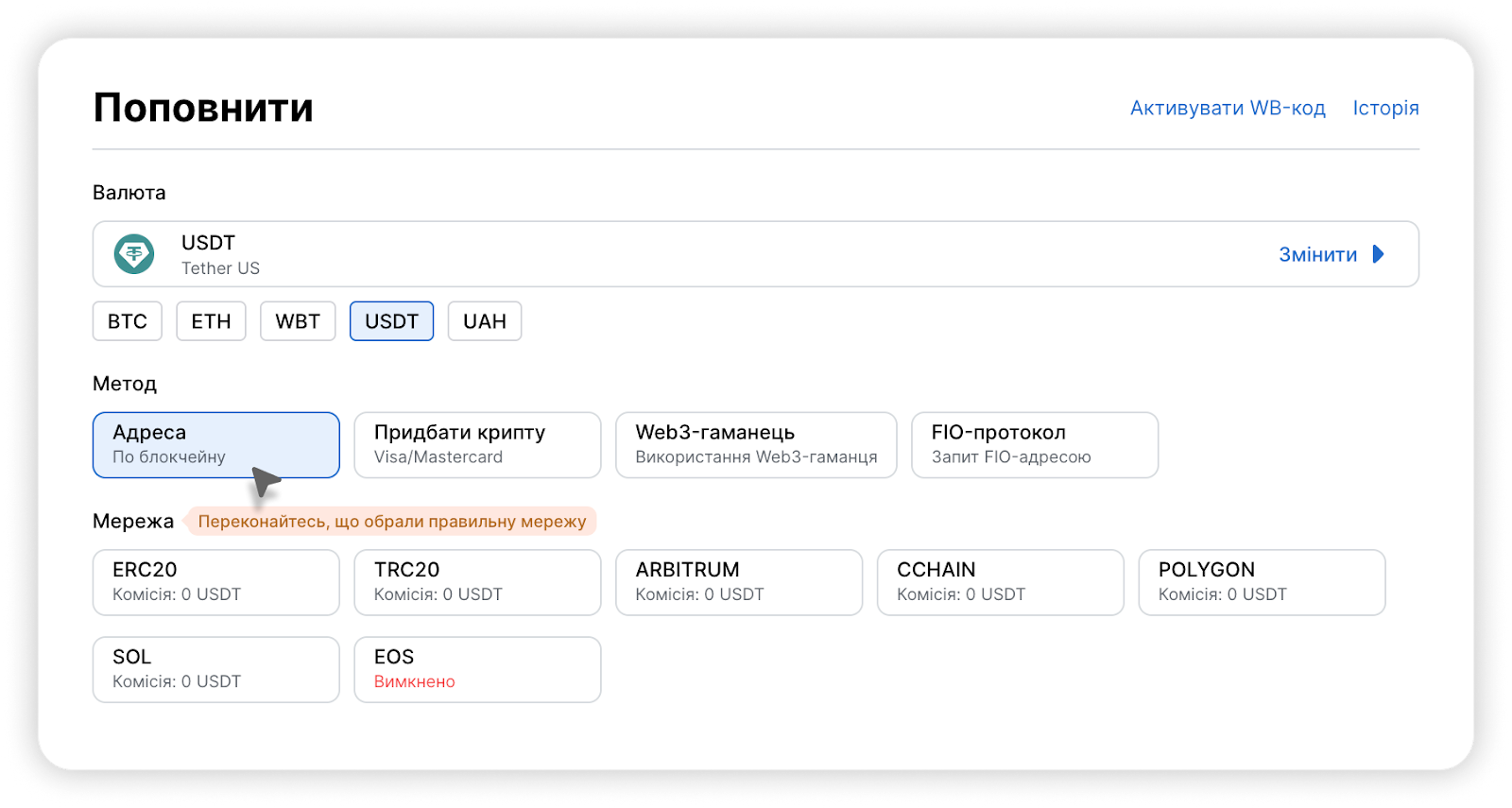The image size is (1512, 808).
Task: Select the ERC20 network option
Action: pyautogui.click(x=215, y=582)
